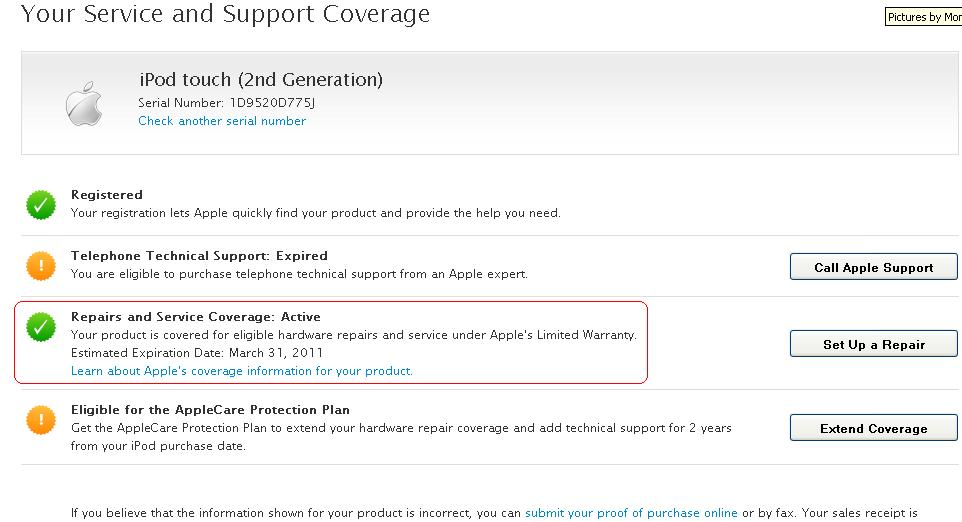Select the Repairs and Service Coverage: Active heading
Image resolution: width=962 pixels, height=522 pixels.
click(196, 317)
